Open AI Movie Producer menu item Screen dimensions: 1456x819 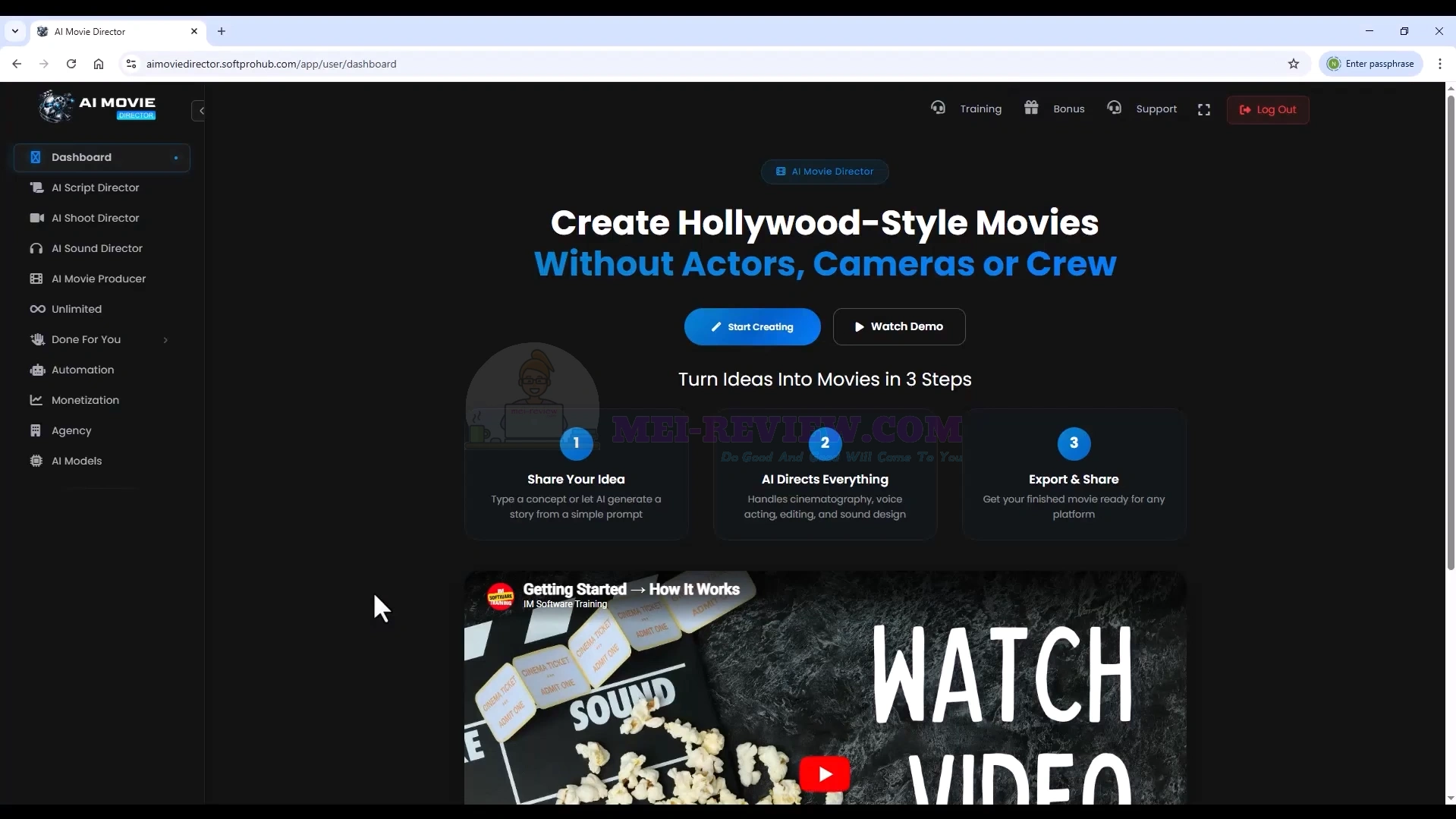[102, 279]
